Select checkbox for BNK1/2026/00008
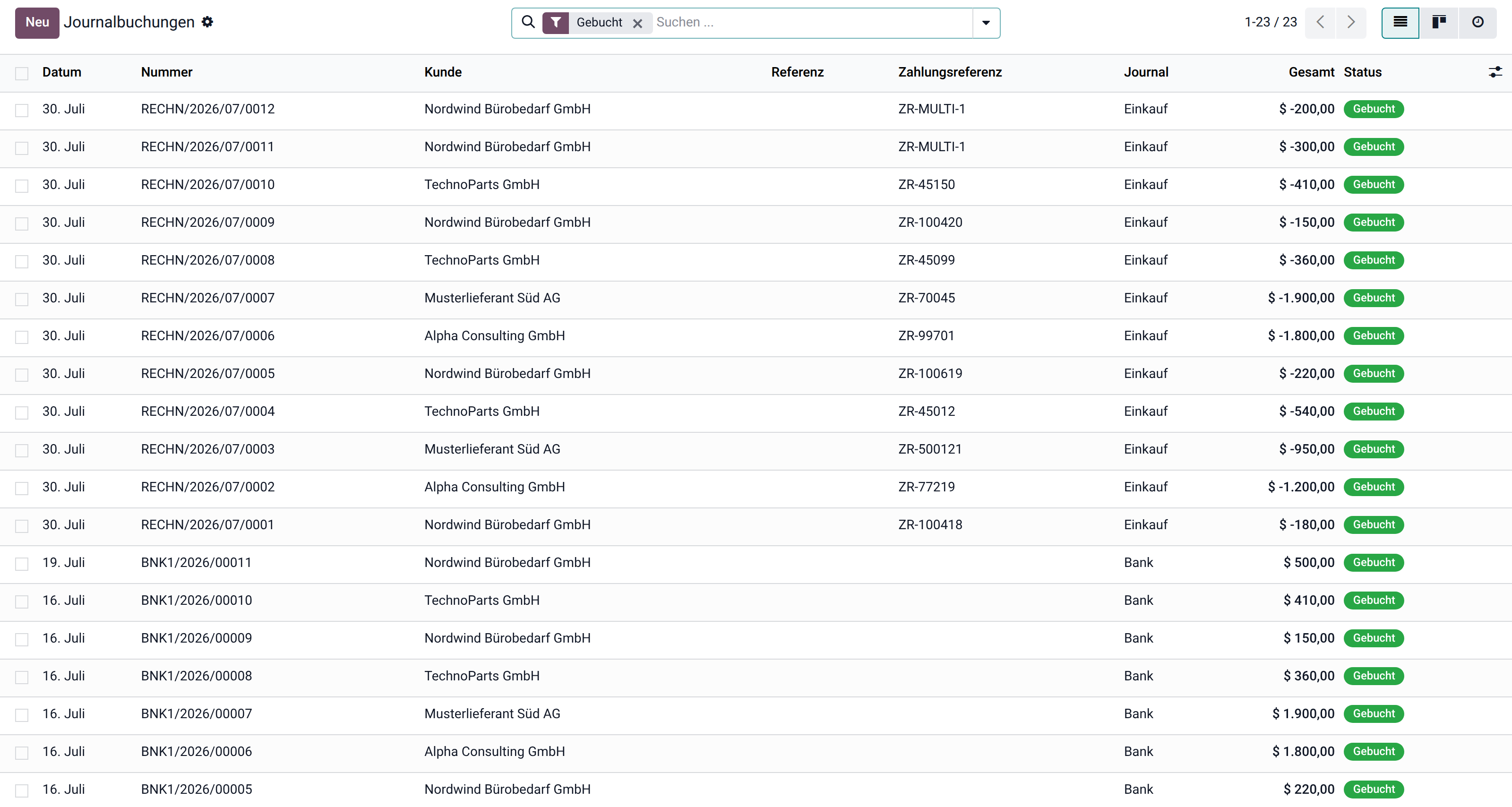Image resolution: width=1512 pixels, height=807 pixels. [22, 677]
